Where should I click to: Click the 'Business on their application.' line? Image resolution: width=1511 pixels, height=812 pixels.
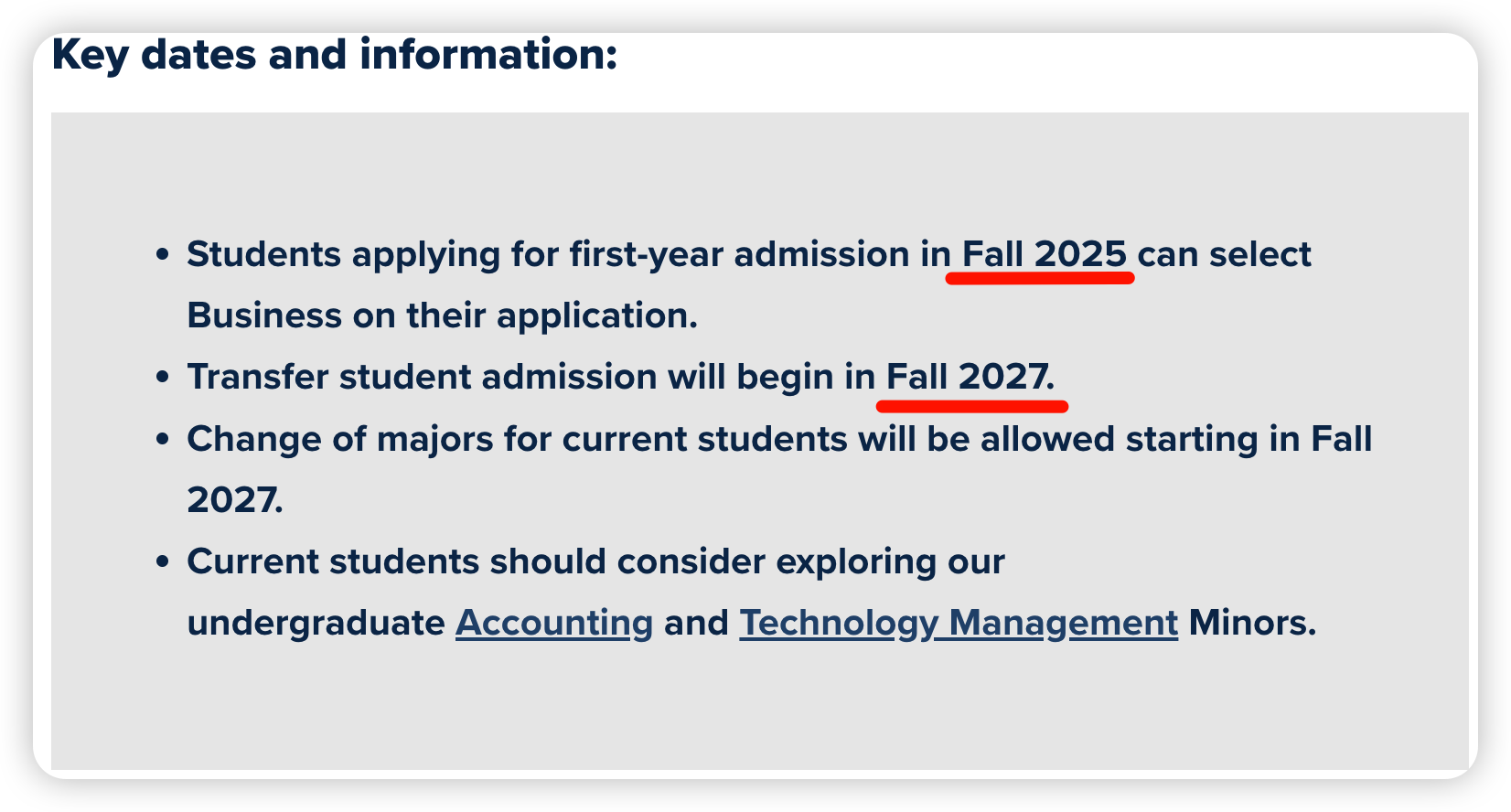443,315
